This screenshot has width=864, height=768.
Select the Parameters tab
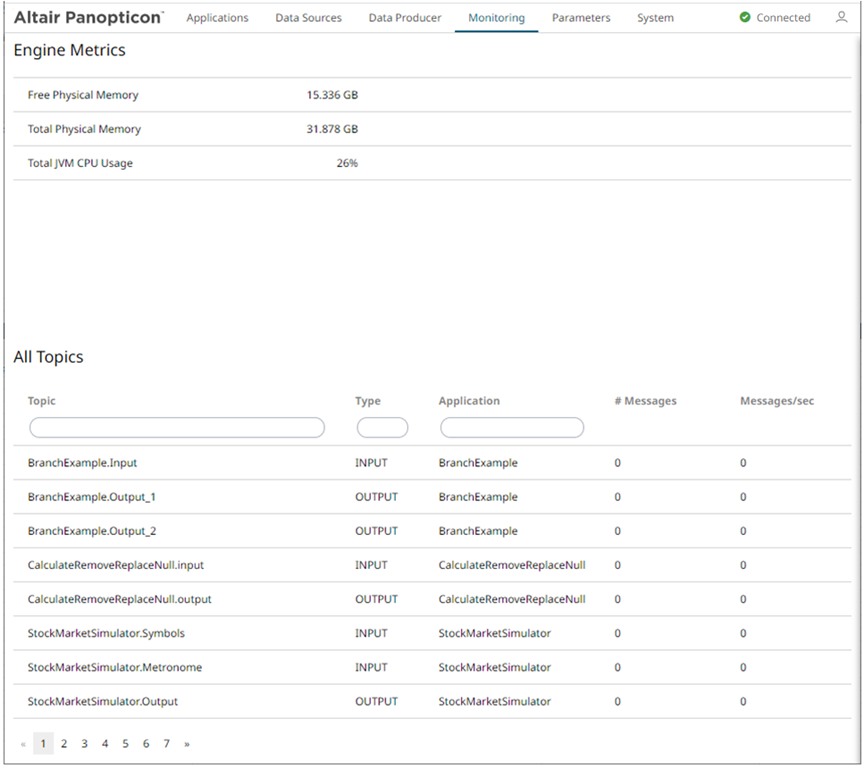tap(581, 18)
